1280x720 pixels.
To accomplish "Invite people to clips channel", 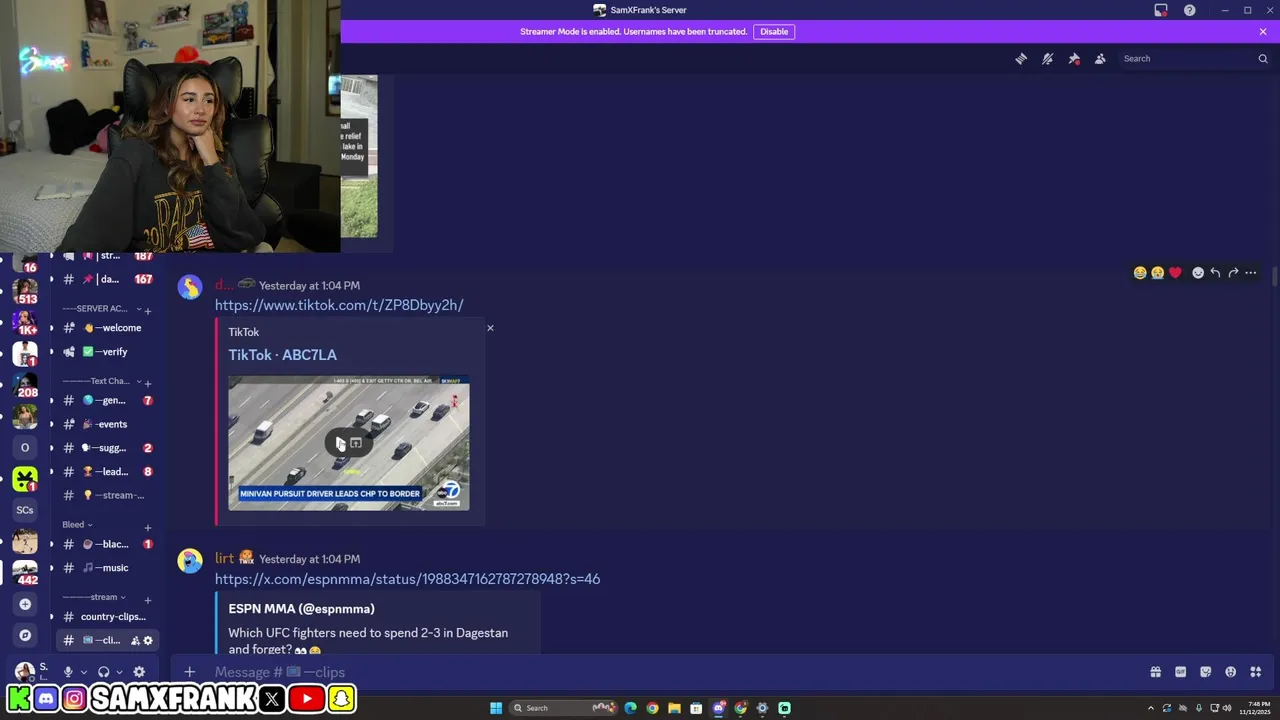I will [x=136, y=641].
